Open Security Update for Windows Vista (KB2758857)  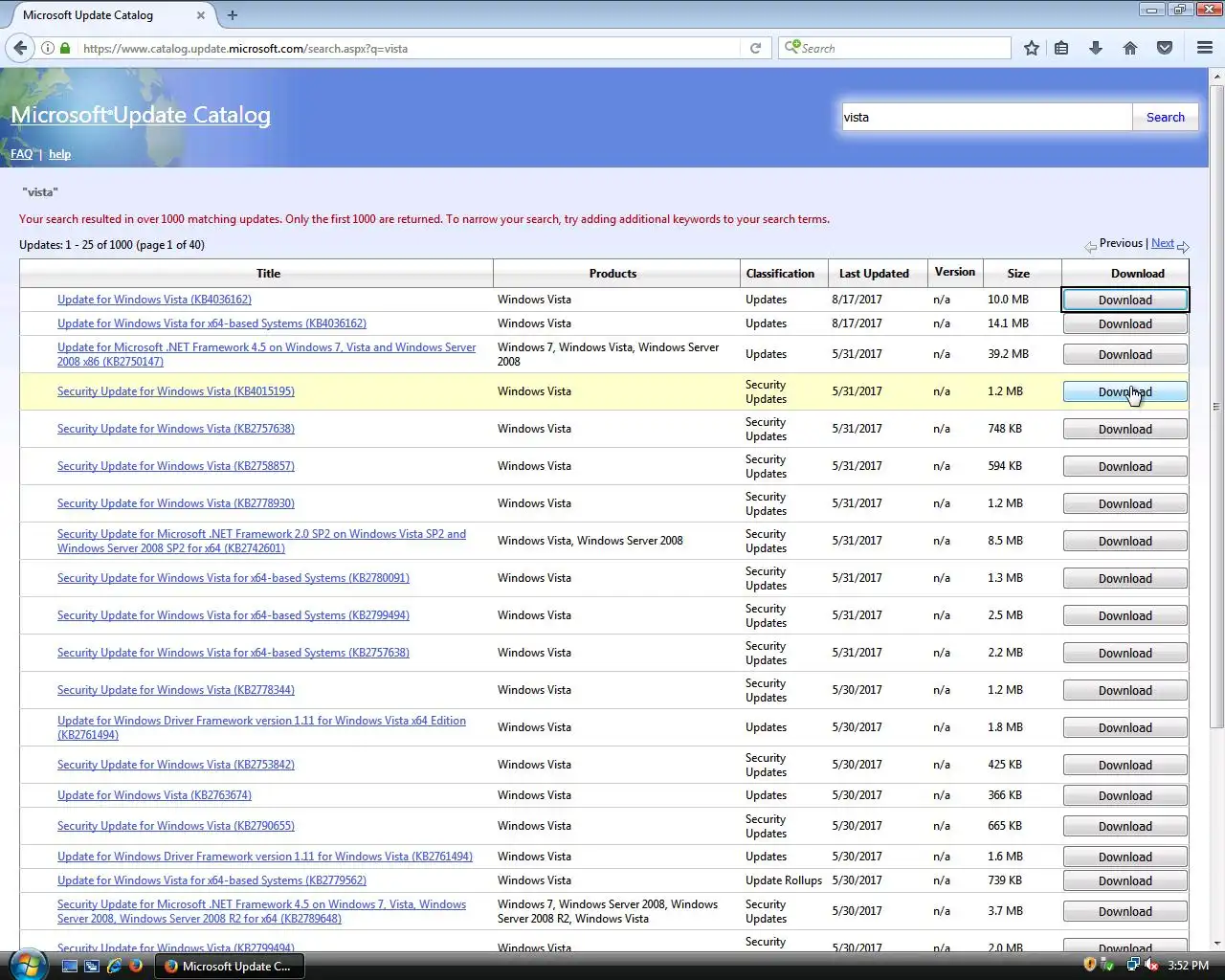[x=176, y=466]
